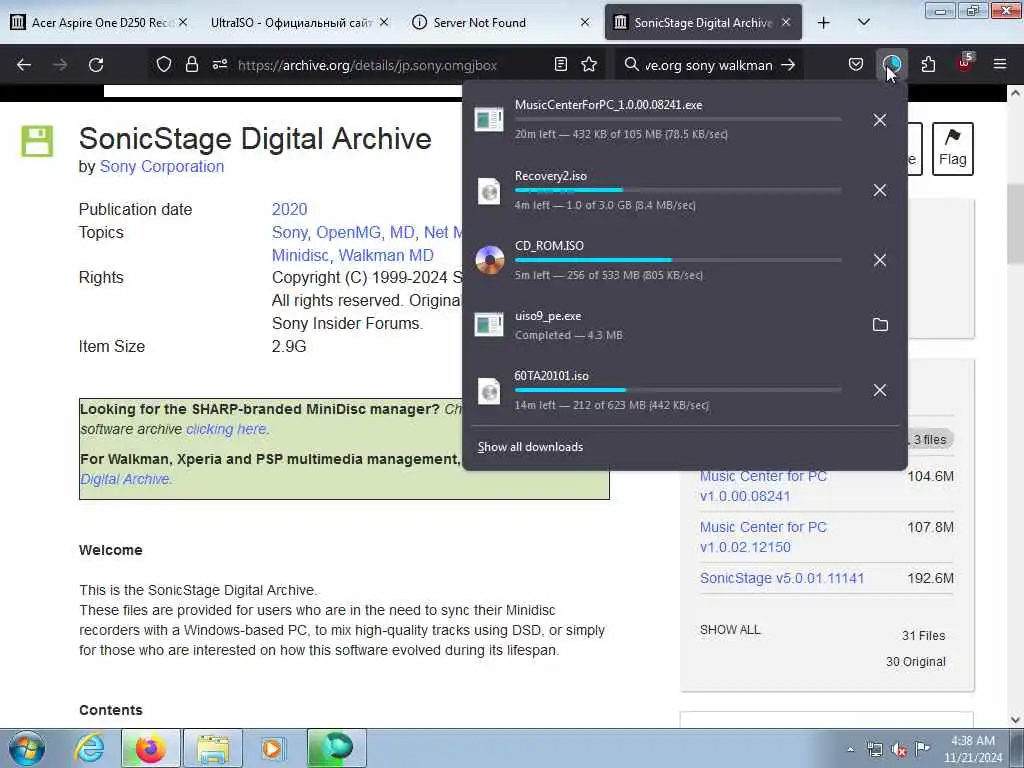Viewport: 1024px width, 768px height.
Task: Open the Extensions puzzle icon
Action: (x=928, y=65)
